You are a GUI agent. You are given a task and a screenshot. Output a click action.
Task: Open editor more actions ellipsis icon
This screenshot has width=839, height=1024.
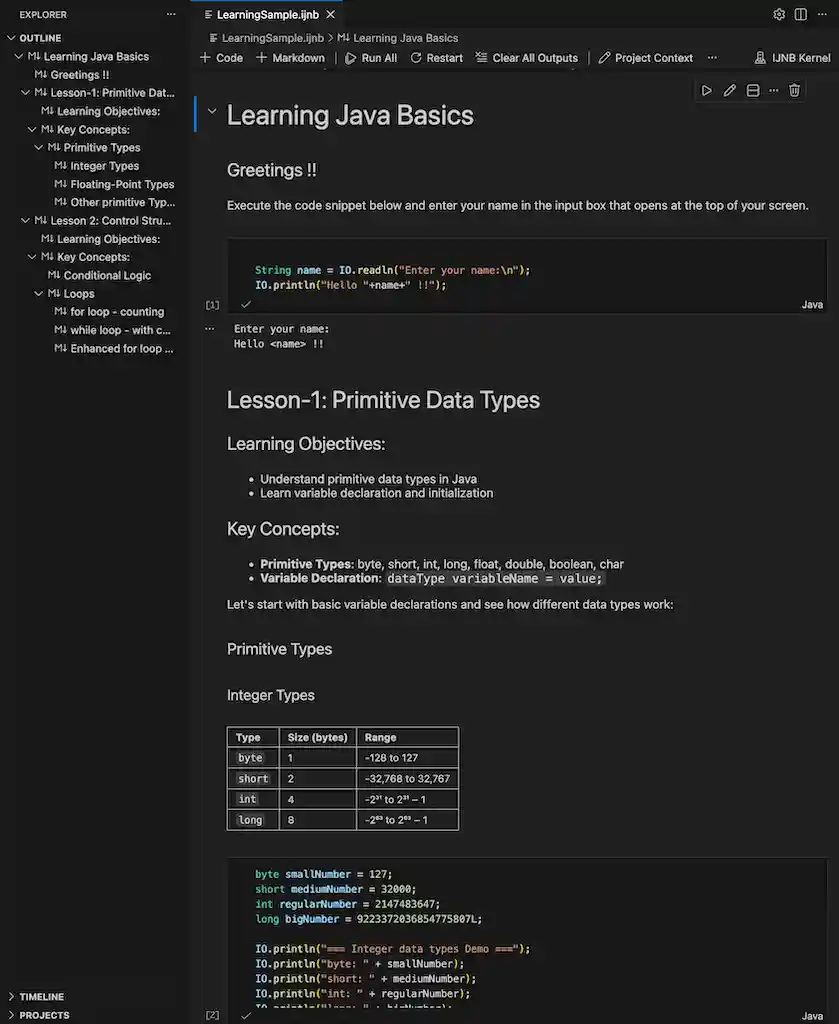click(x=824, y=15)
